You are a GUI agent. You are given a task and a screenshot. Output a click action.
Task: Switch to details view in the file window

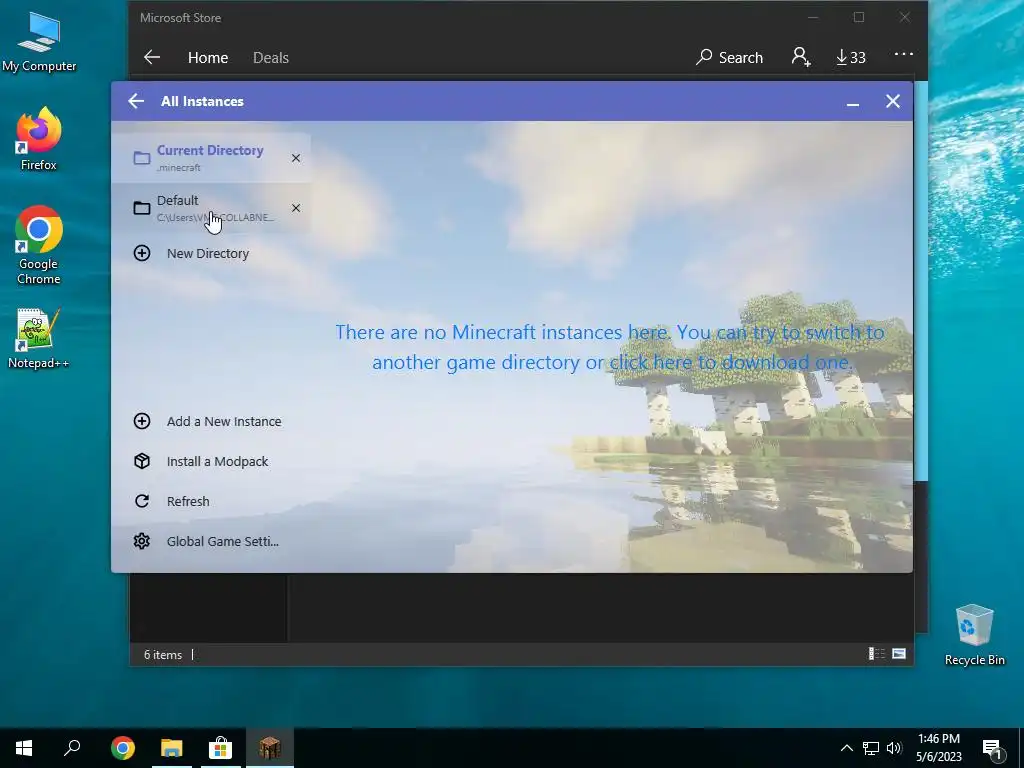[876, 654]
